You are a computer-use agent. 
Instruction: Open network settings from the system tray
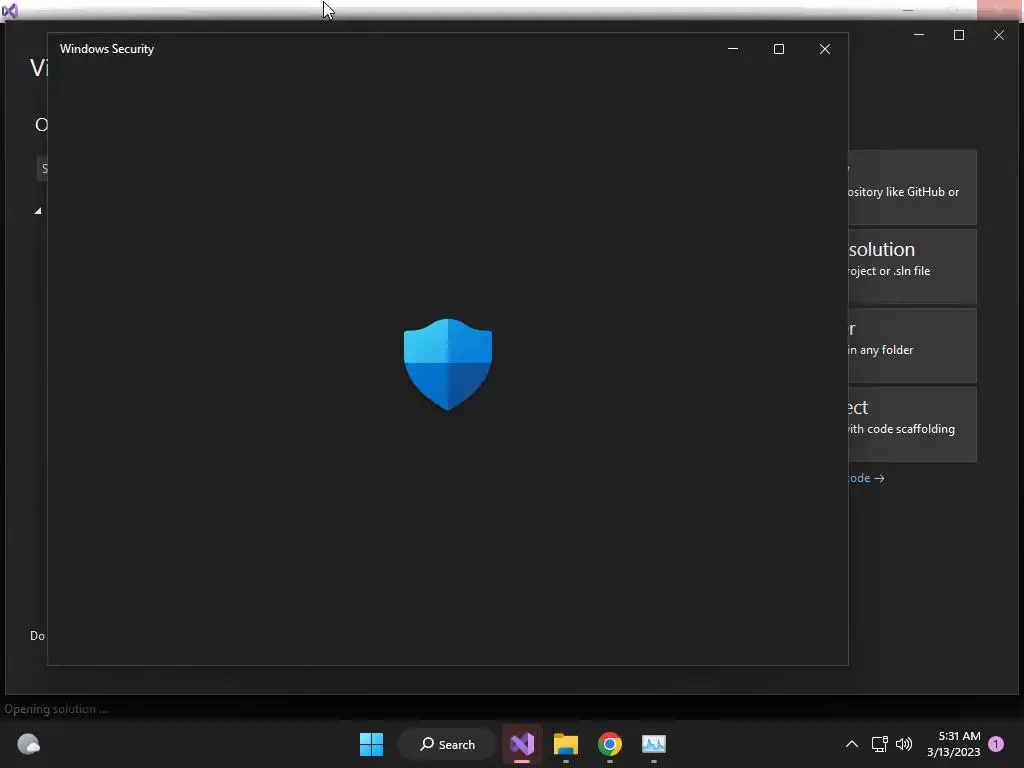pyautogui.click(x=880, y=744)
